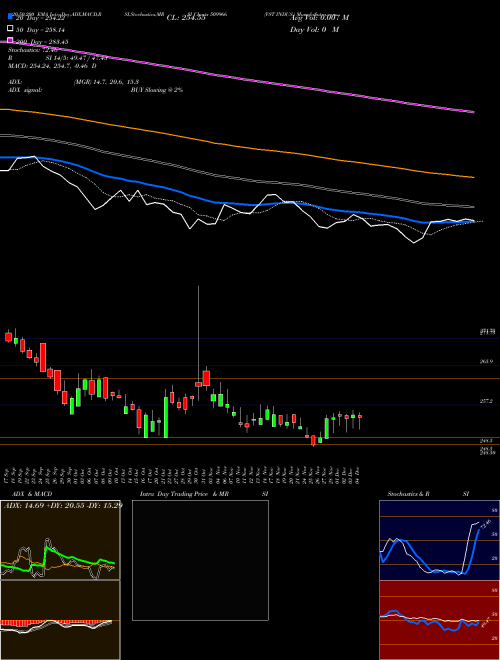Viewport: 500px width, 660px height.
Task: Click the '(MGR) 14.7, 20.6, 15.3' ADX values
Action: [106, 82]
